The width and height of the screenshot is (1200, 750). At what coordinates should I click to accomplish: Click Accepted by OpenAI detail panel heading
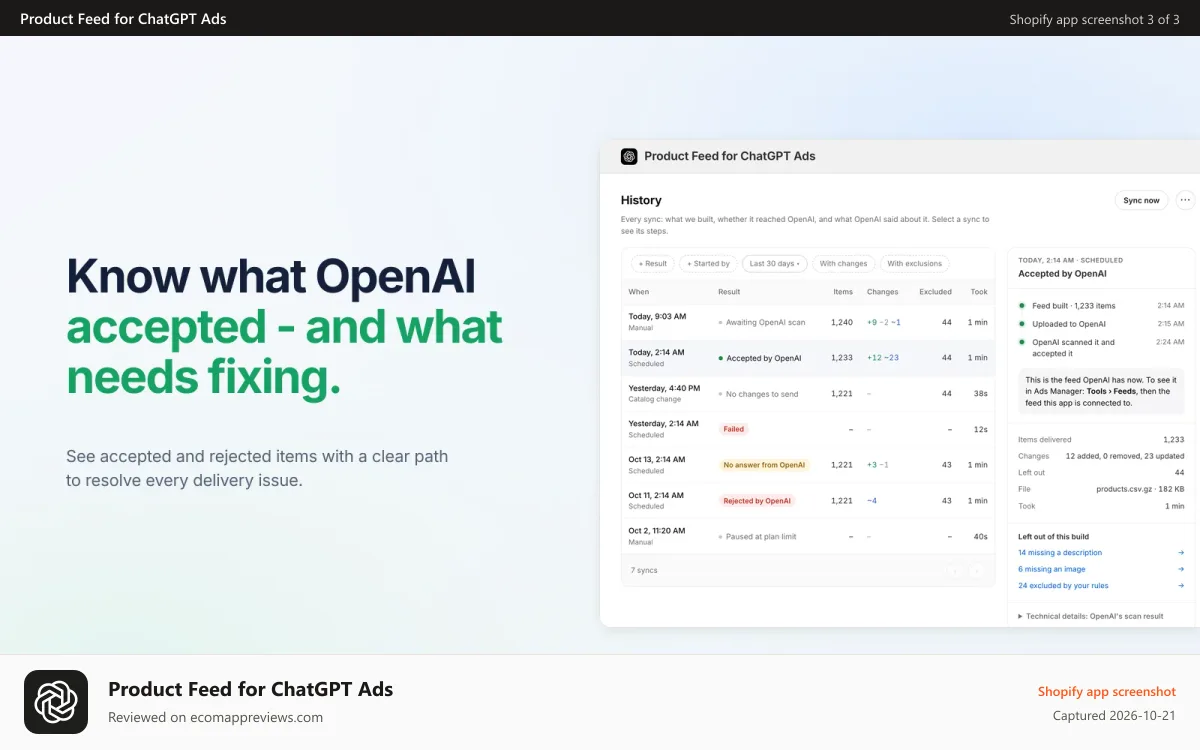[x=1062, y=273]
